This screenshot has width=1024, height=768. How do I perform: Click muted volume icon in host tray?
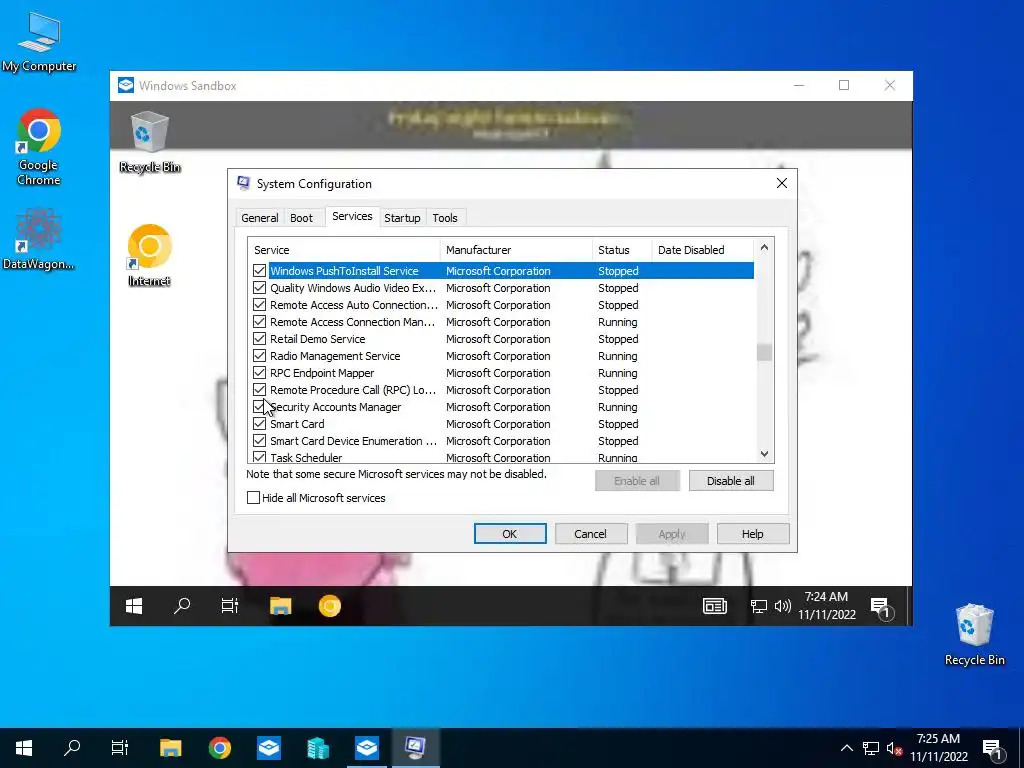(x=895, y=748)
